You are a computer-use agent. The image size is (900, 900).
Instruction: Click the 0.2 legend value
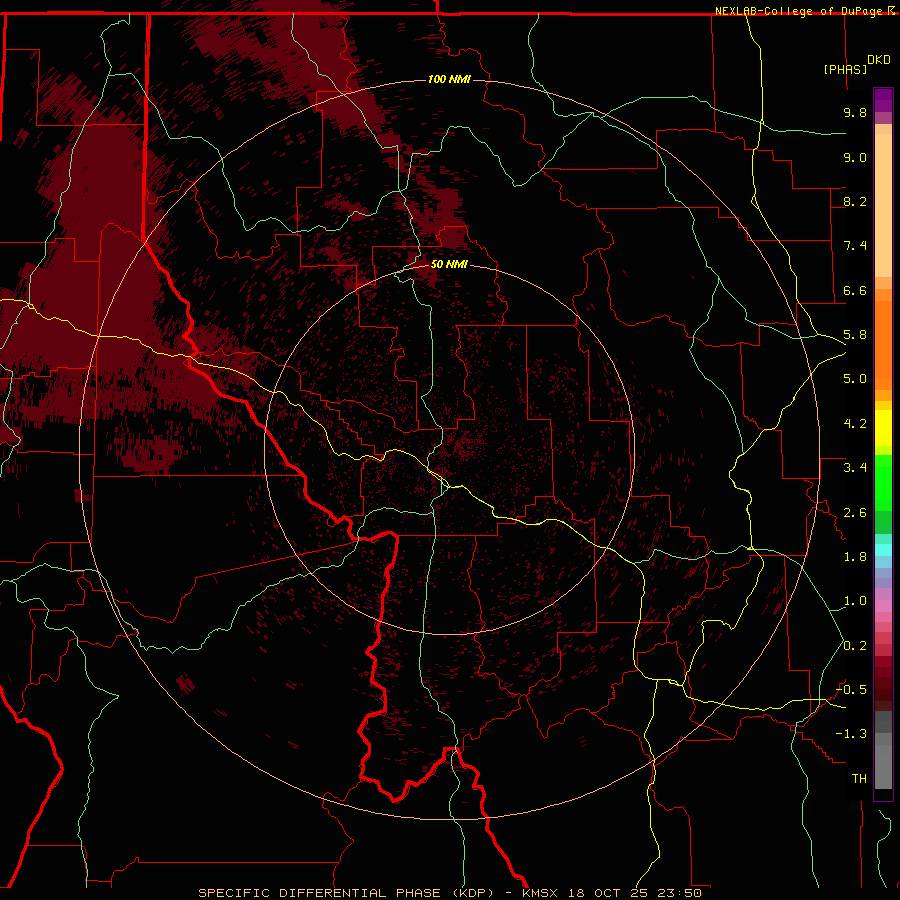855,646
